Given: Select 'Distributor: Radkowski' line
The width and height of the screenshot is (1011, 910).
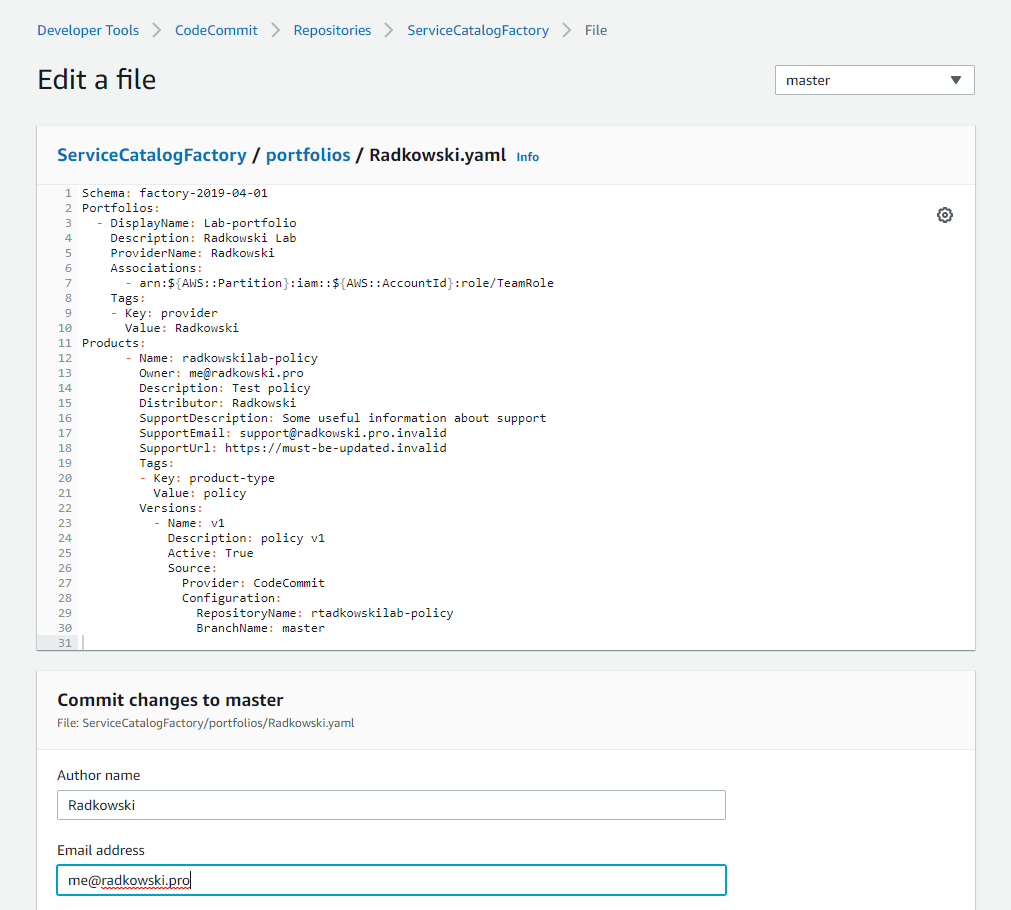Looking at the screenshot, I should point(217,403).
